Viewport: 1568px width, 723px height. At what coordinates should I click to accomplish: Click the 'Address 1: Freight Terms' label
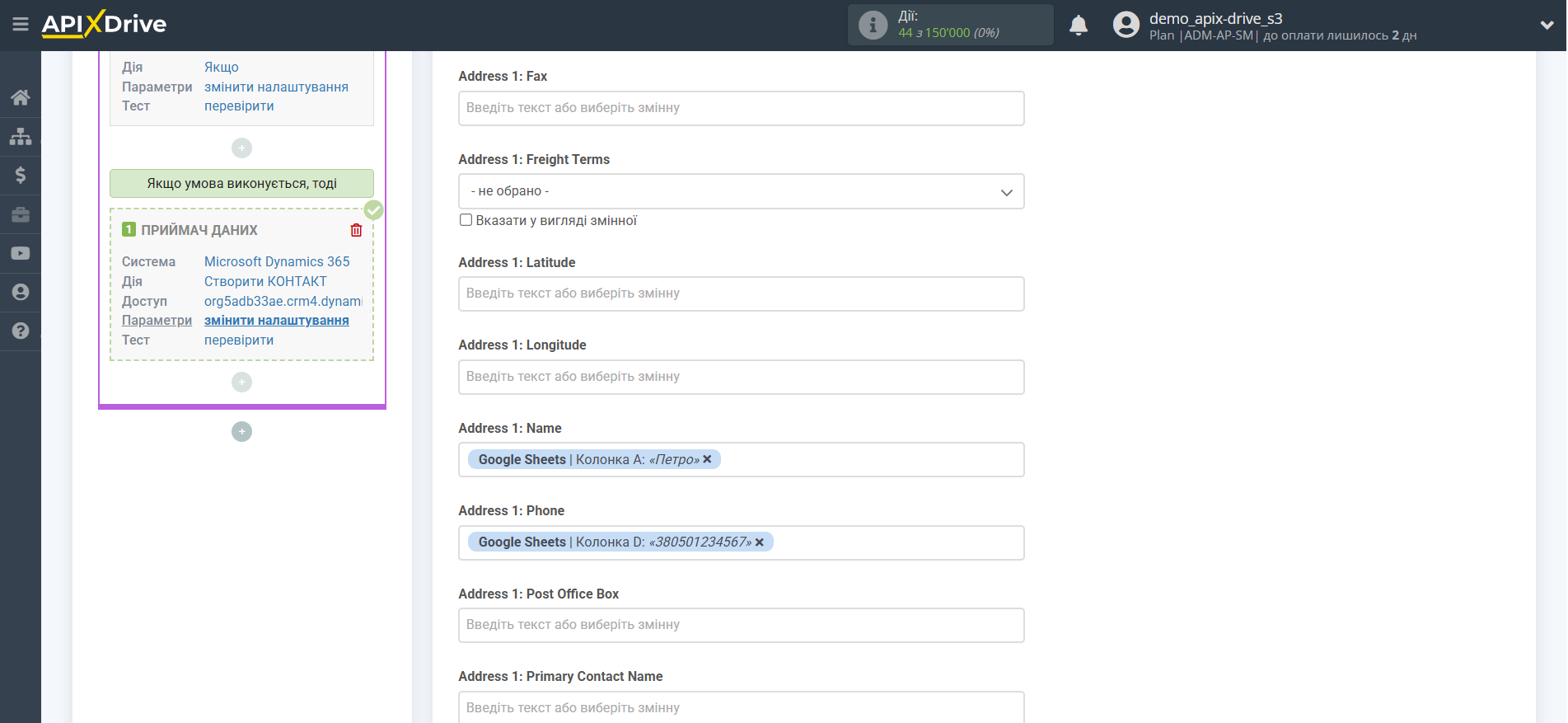534,159
